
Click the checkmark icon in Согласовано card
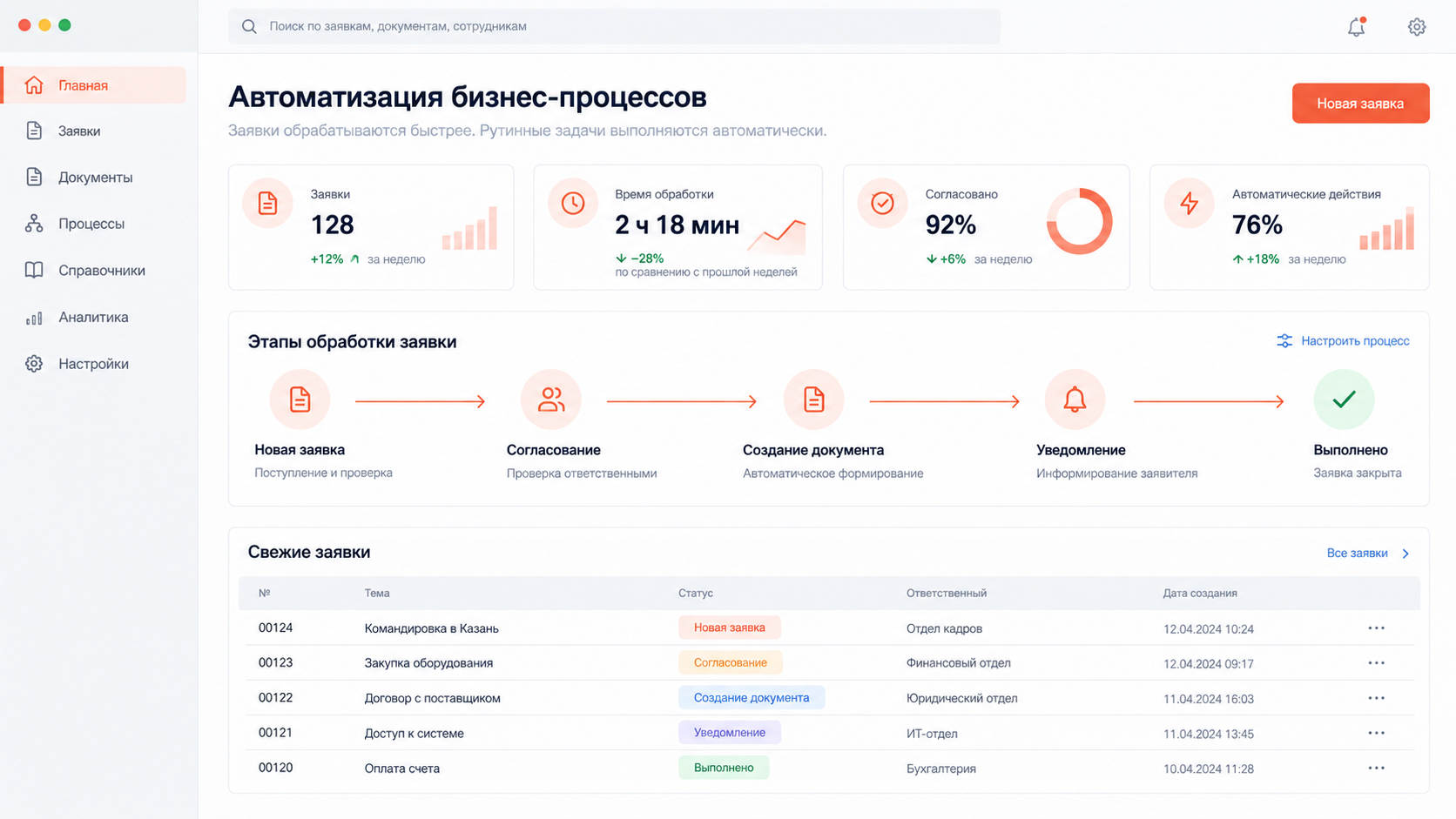(x=882, y=204)
